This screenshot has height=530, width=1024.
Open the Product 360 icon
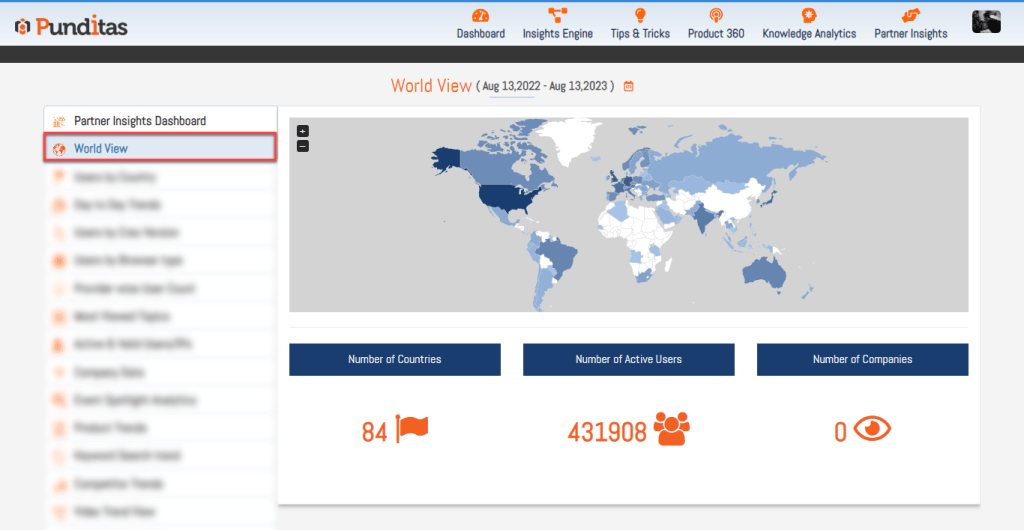(x=715, y=15)
